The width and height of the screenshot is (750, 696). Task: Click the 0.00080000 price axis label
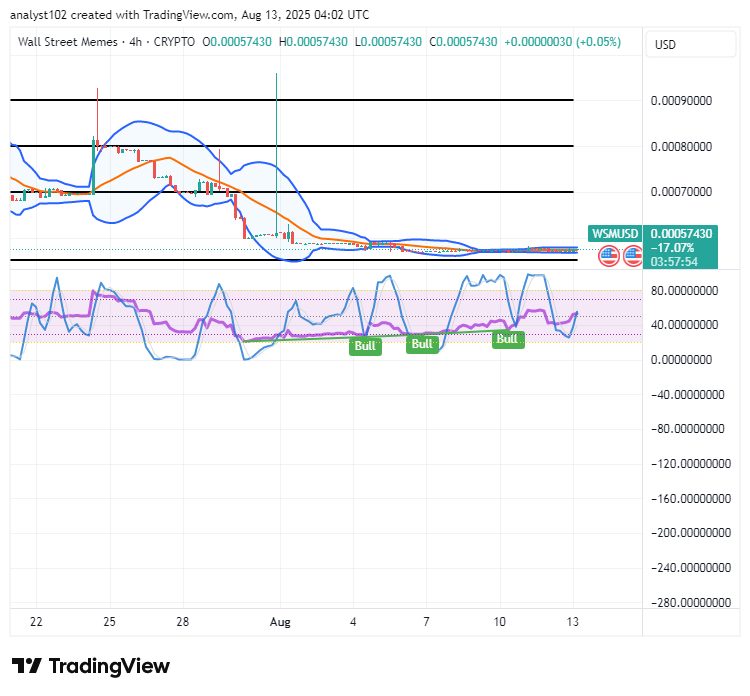pyautogui.click(x=681, y=146)
